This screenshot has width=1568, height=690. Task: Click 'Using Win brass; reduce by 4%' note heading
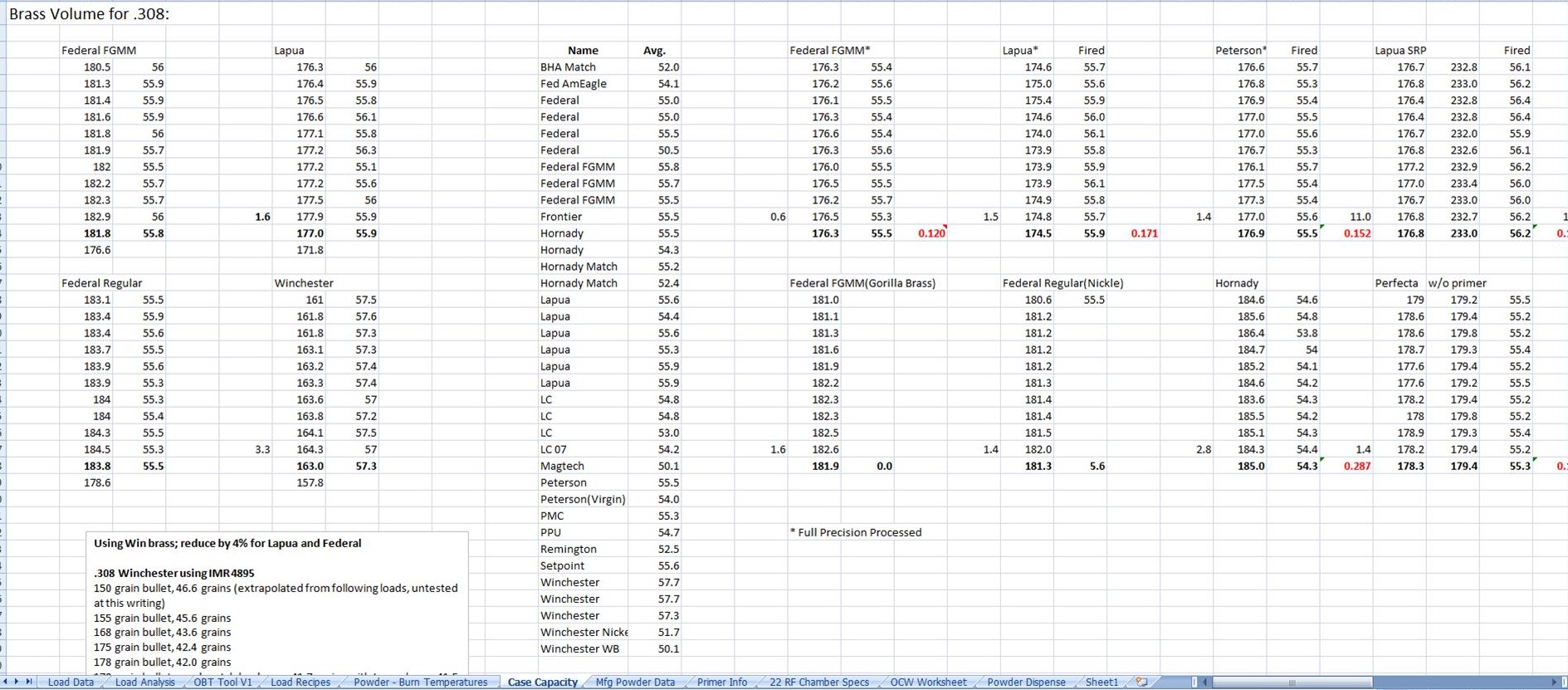pos(227,543)
